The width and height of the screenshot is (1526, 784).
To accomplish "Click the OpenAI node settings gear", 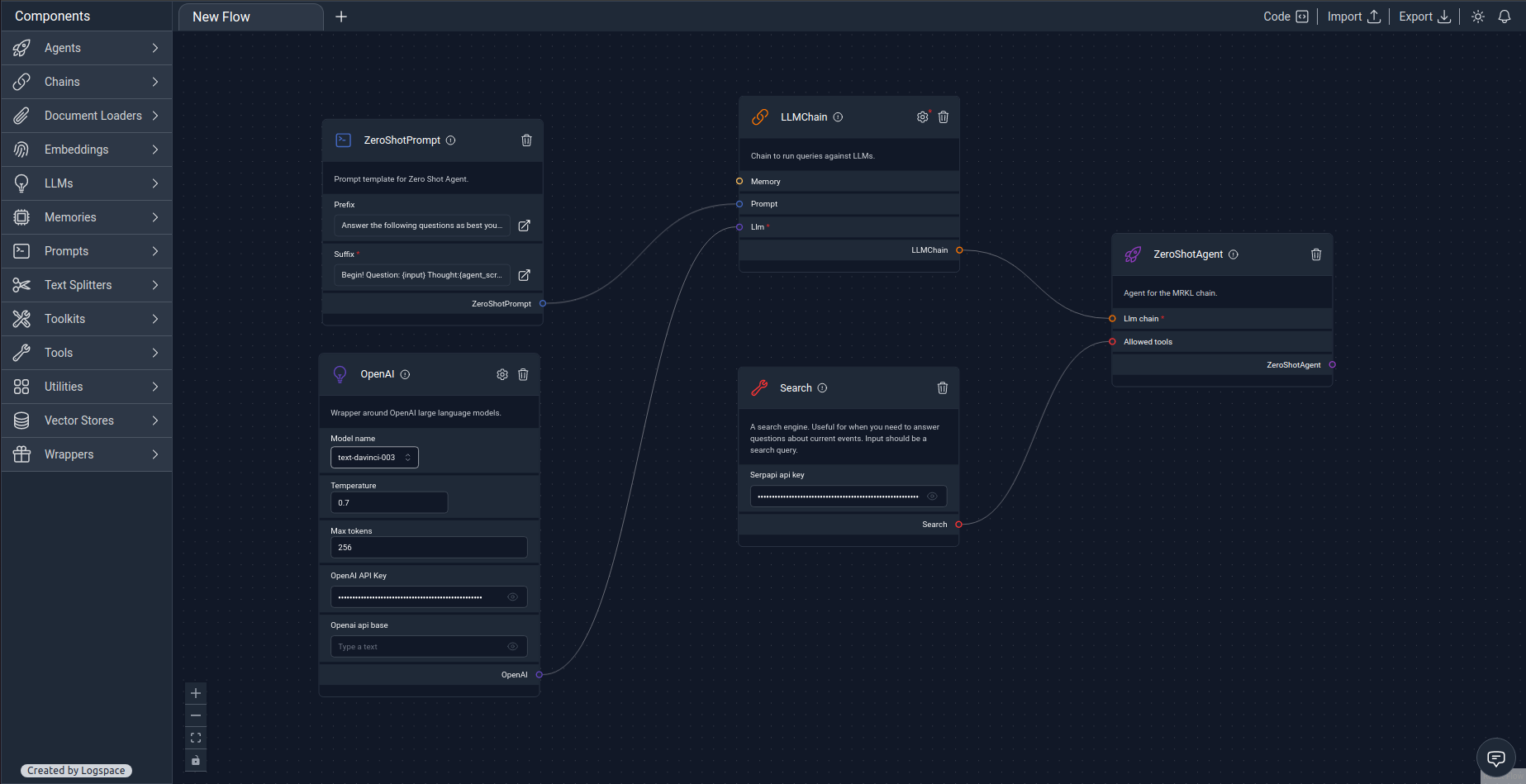I will (502, 374).
